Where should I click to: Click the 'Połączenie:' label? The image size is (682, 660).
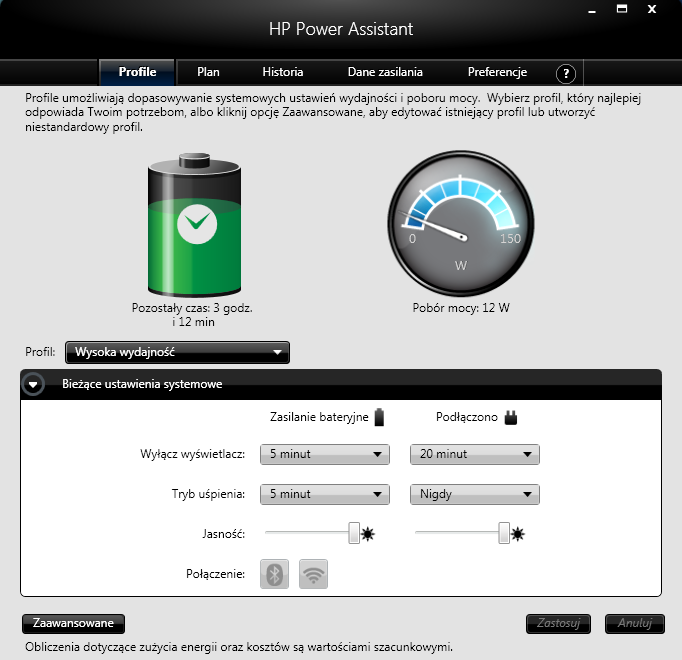coord(216,574)
